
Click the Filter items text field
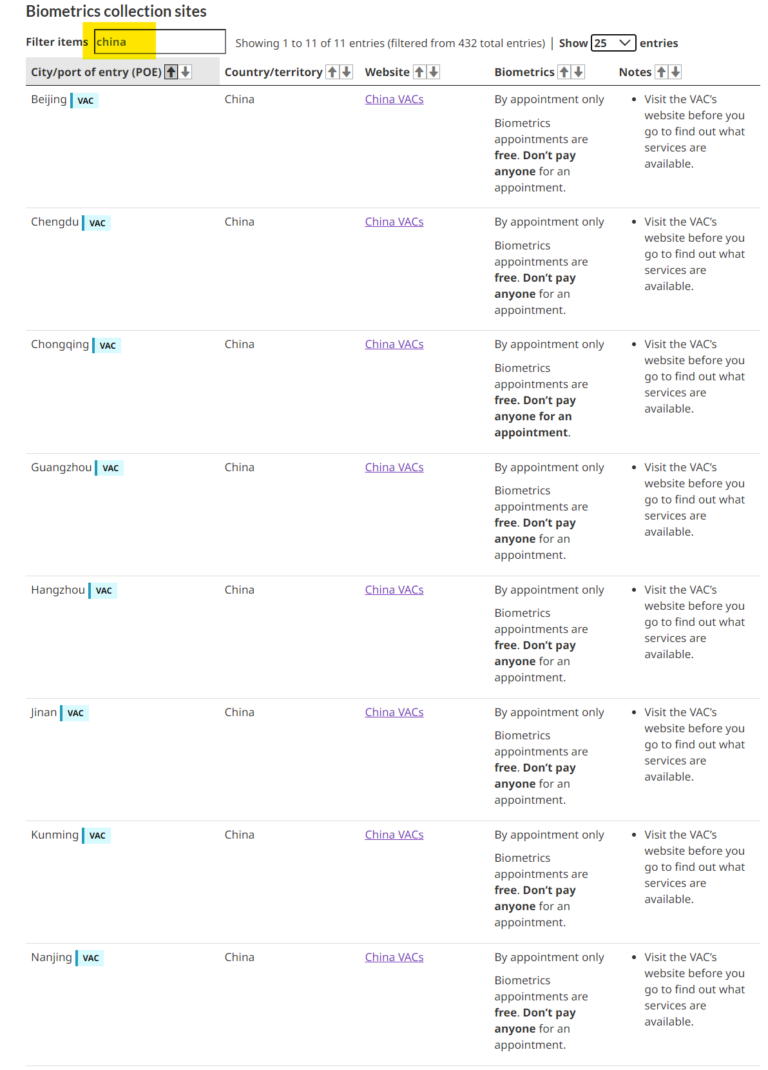pos(160,42)
